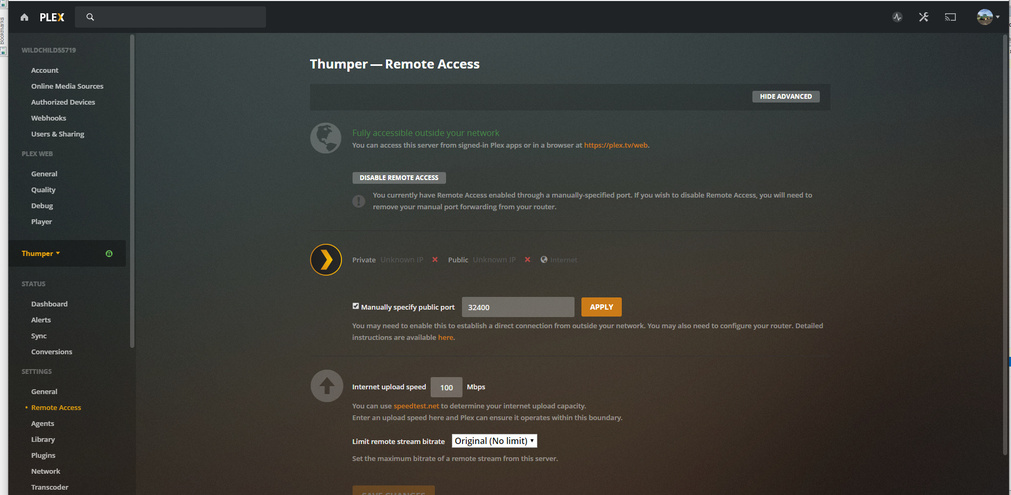1011x495 pixels.
Task: Open Plex Web General settings
Action: pos(44,174)
